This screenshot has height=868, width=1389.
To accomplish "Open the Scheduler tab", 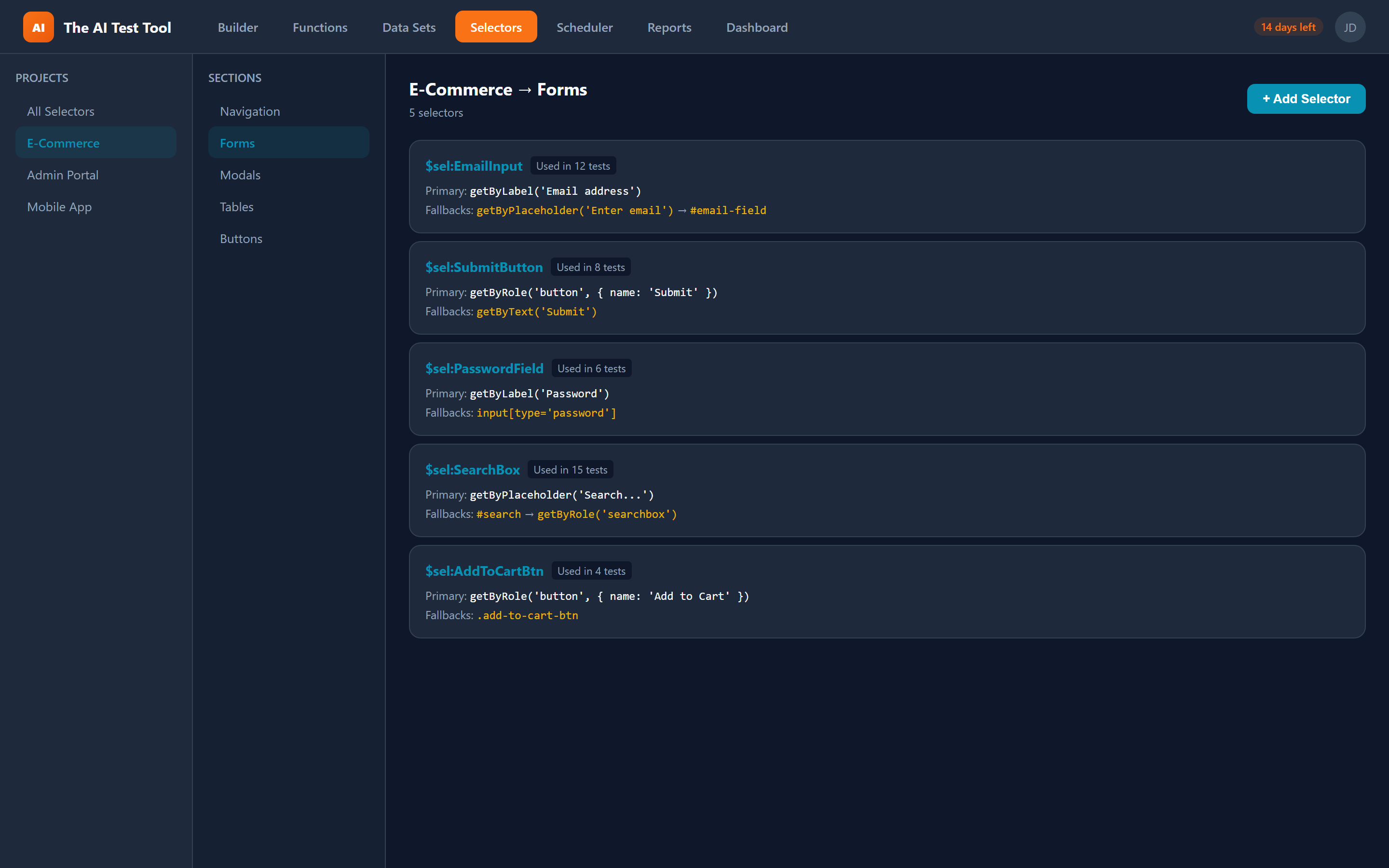I will pyautogui.click(x=585, y=27).
